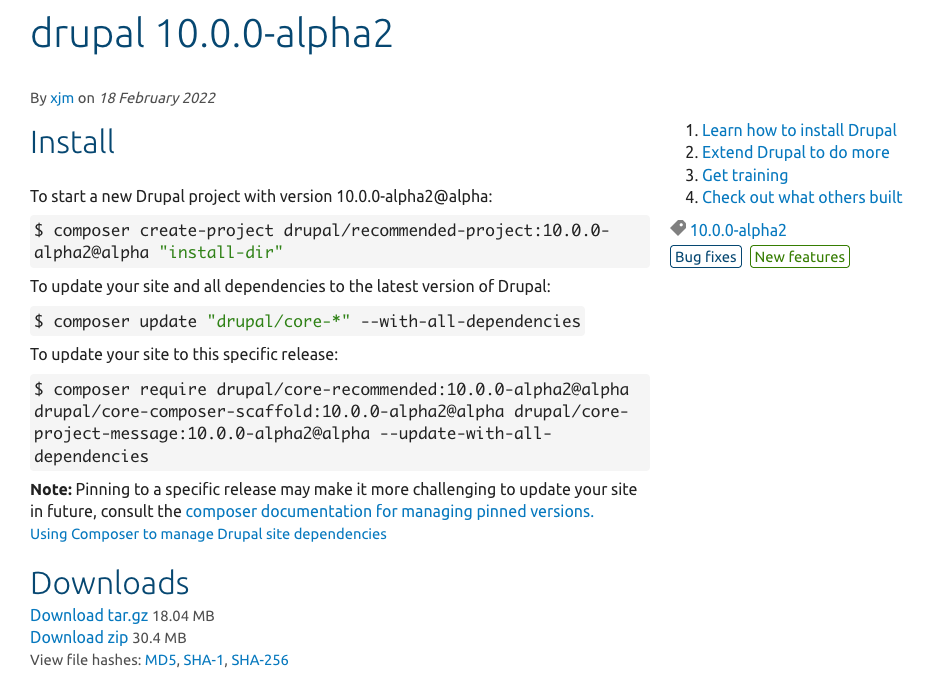Click the composer create-project code block
Image resolution: width=927 pixels, height=679 pixels.
coord(340,242)
